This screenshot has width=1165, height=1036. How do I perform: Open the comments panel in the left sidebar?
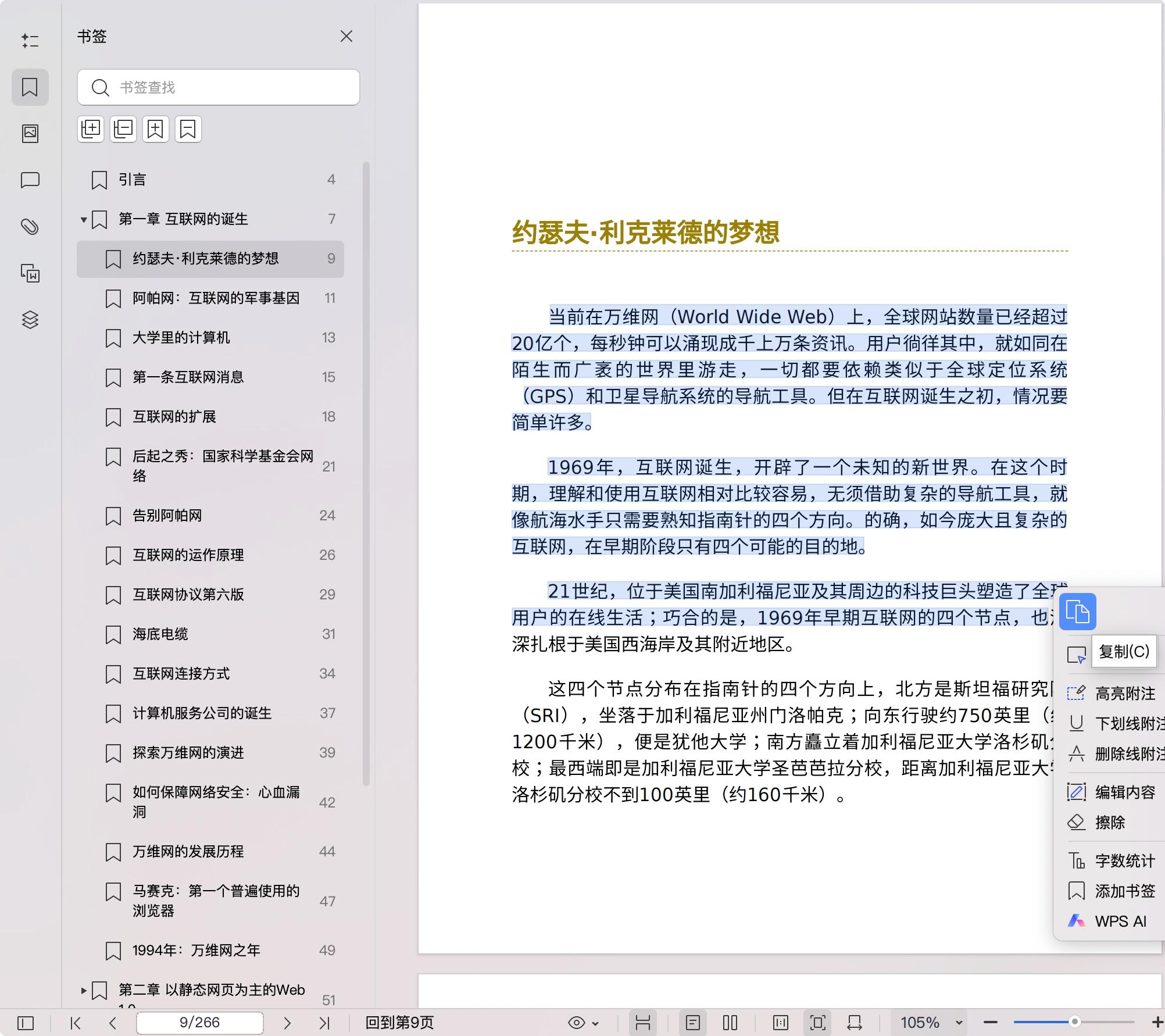[x=30, y=180]
